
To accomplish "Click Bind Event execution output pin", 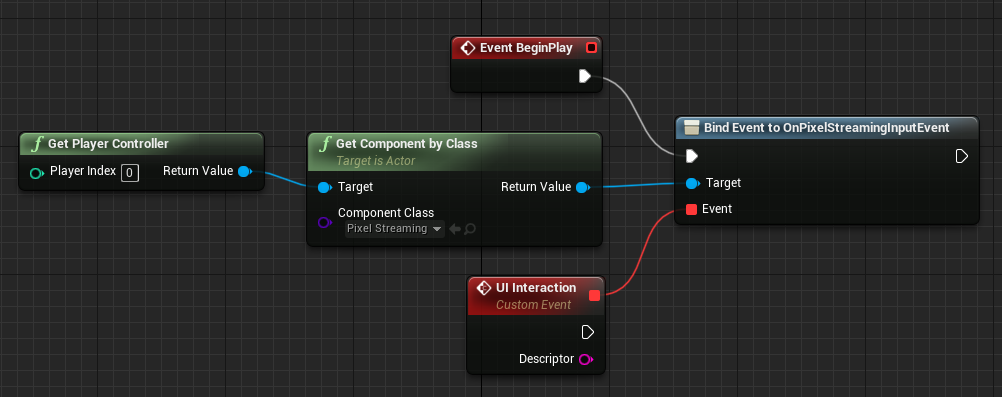I will (962, 156).
